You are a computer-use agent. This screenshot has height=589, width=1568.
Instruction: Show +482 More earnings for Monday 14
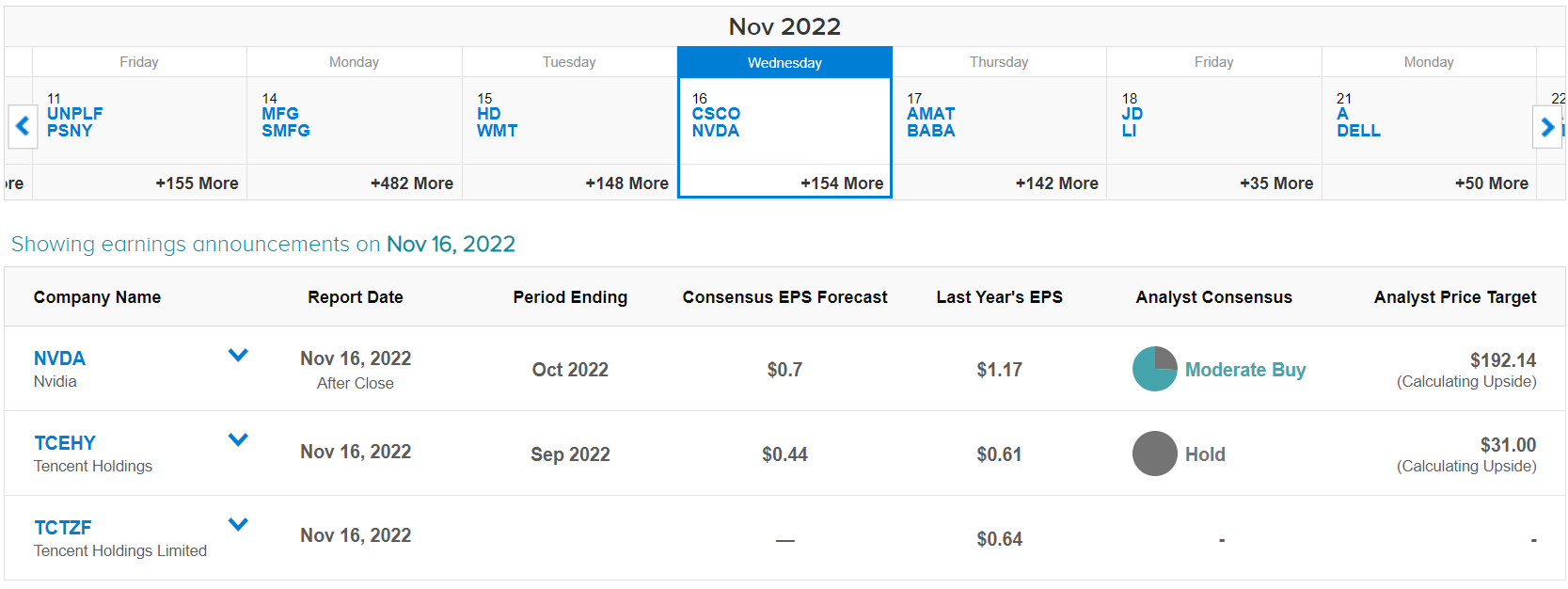click(x=412, y=183)
